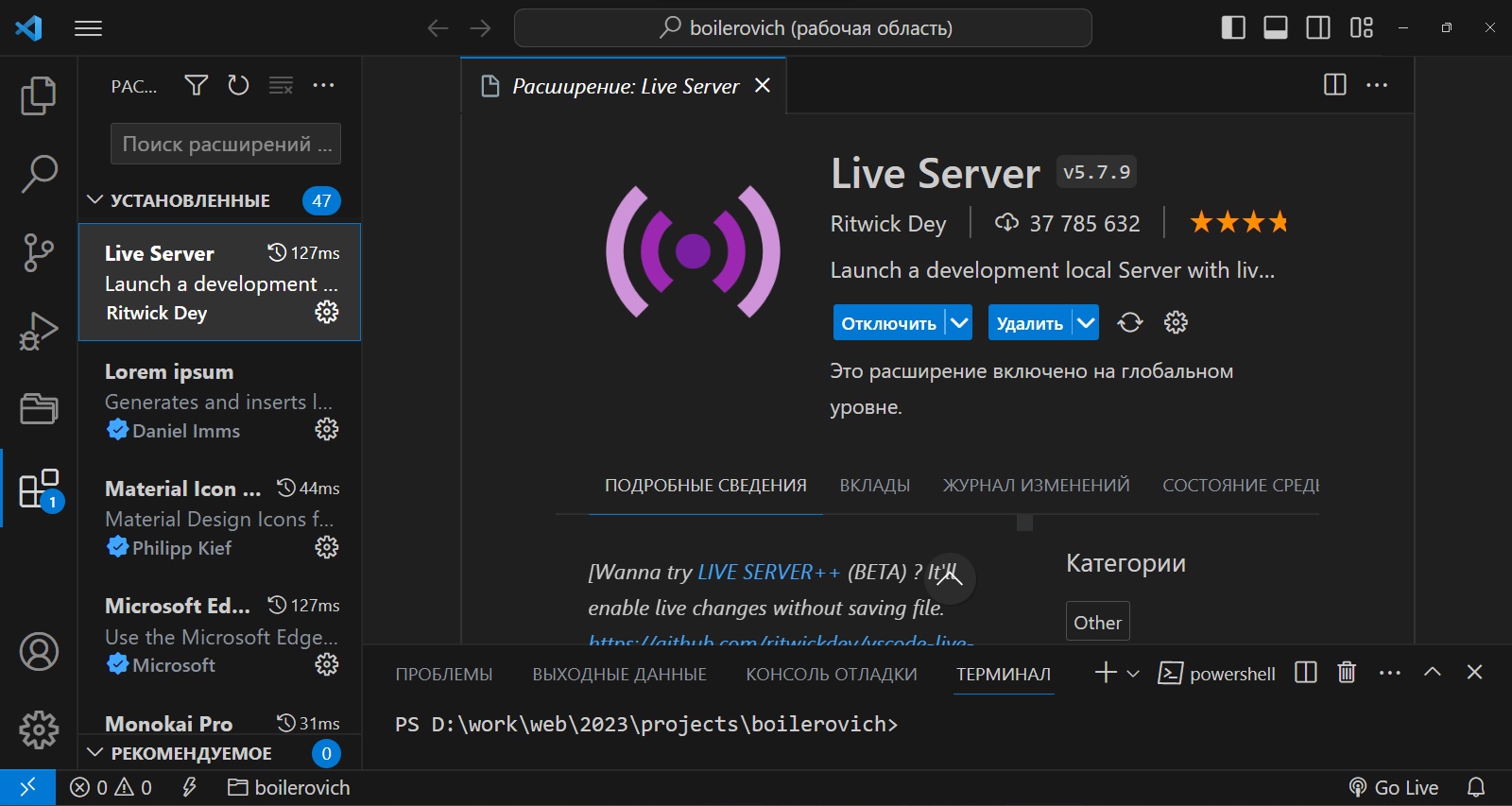Toggle primary side bar visibility
Viewport: 1512px width, 806px height.
point(1233,28)
